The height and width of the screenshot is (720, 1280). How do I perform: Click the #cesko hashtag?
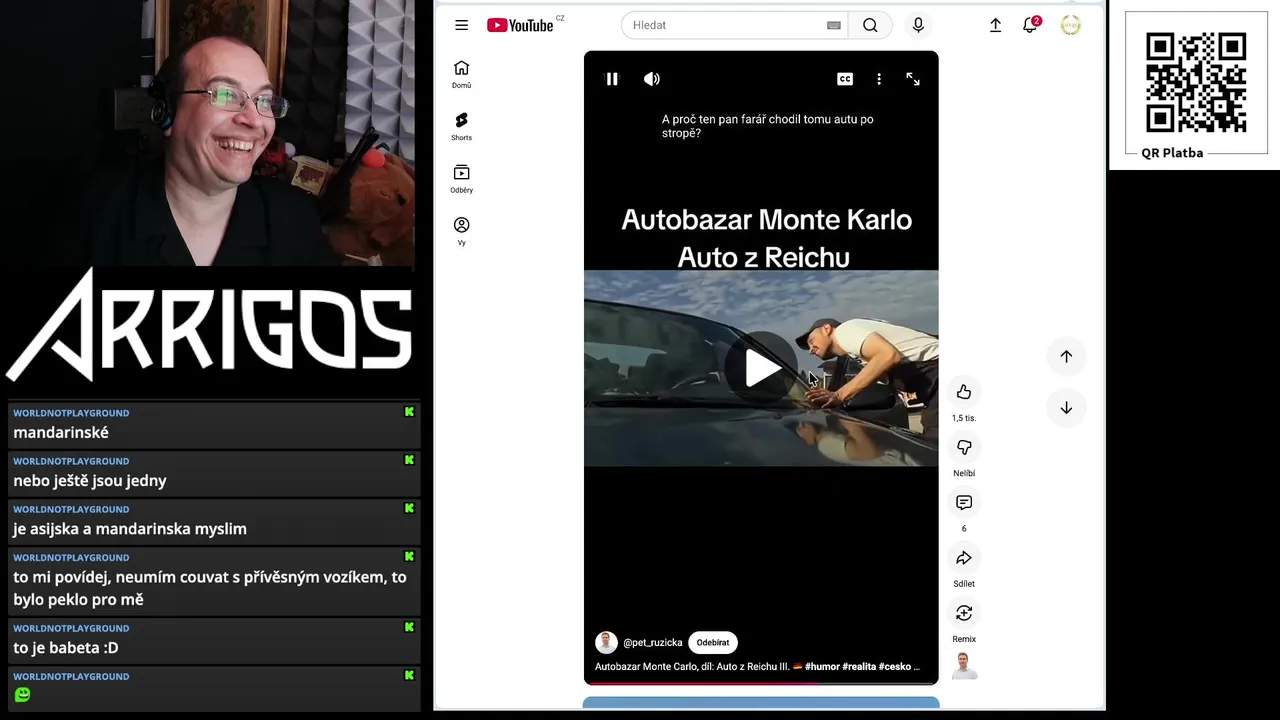point(895,667)
